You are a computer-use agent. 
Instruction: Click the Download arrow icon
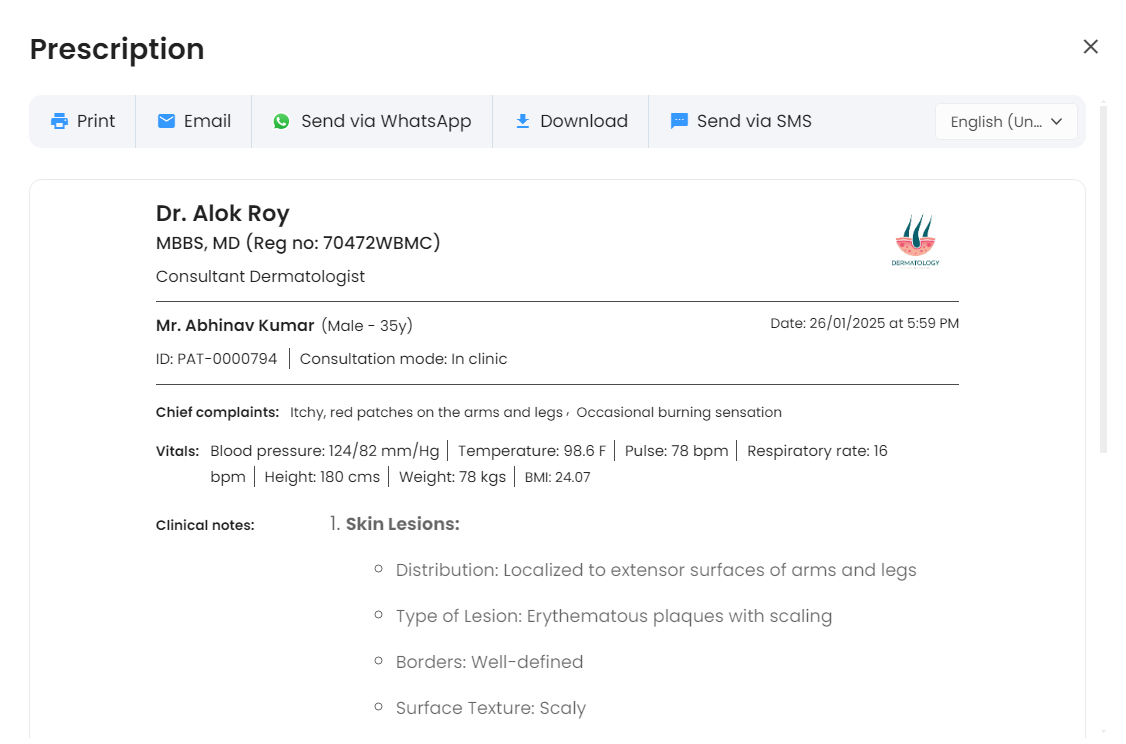[x=522, y=121]
